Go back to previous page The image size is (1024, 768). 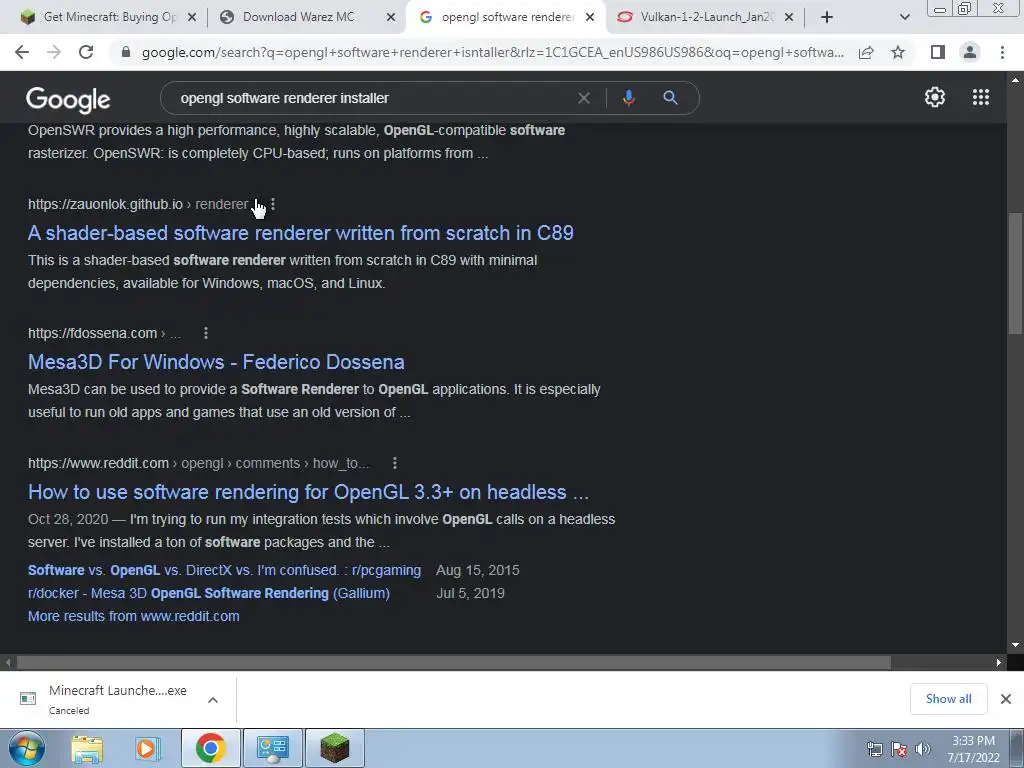22,52
